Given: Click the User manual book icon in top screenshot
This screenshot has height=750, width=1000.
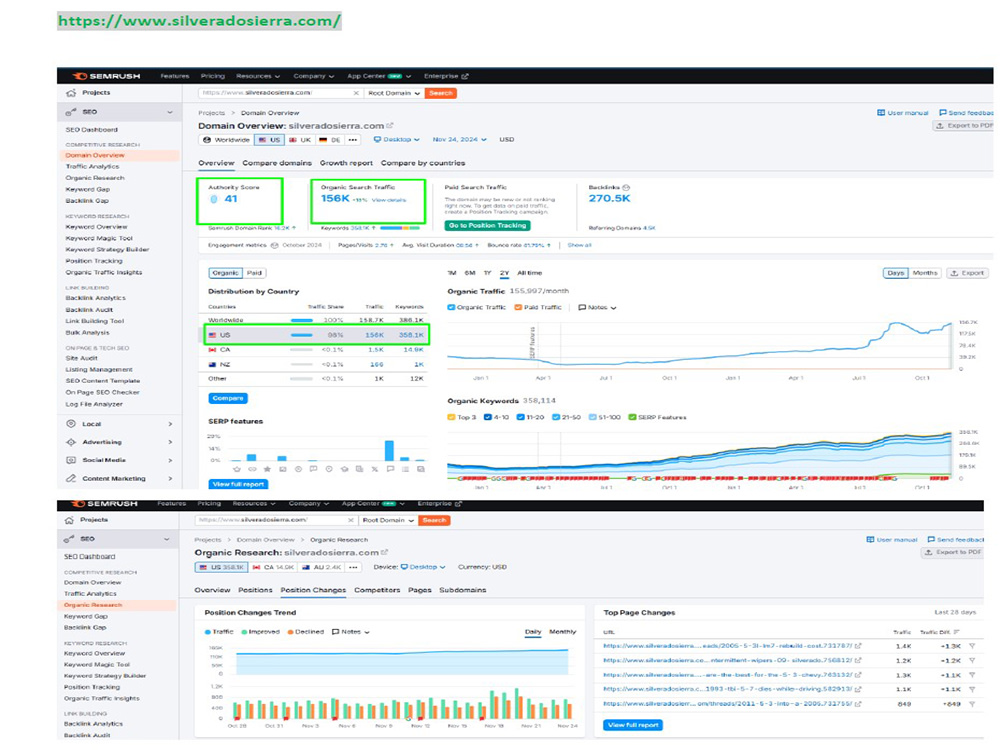Looking at the screenshot, I should point(881,113).
